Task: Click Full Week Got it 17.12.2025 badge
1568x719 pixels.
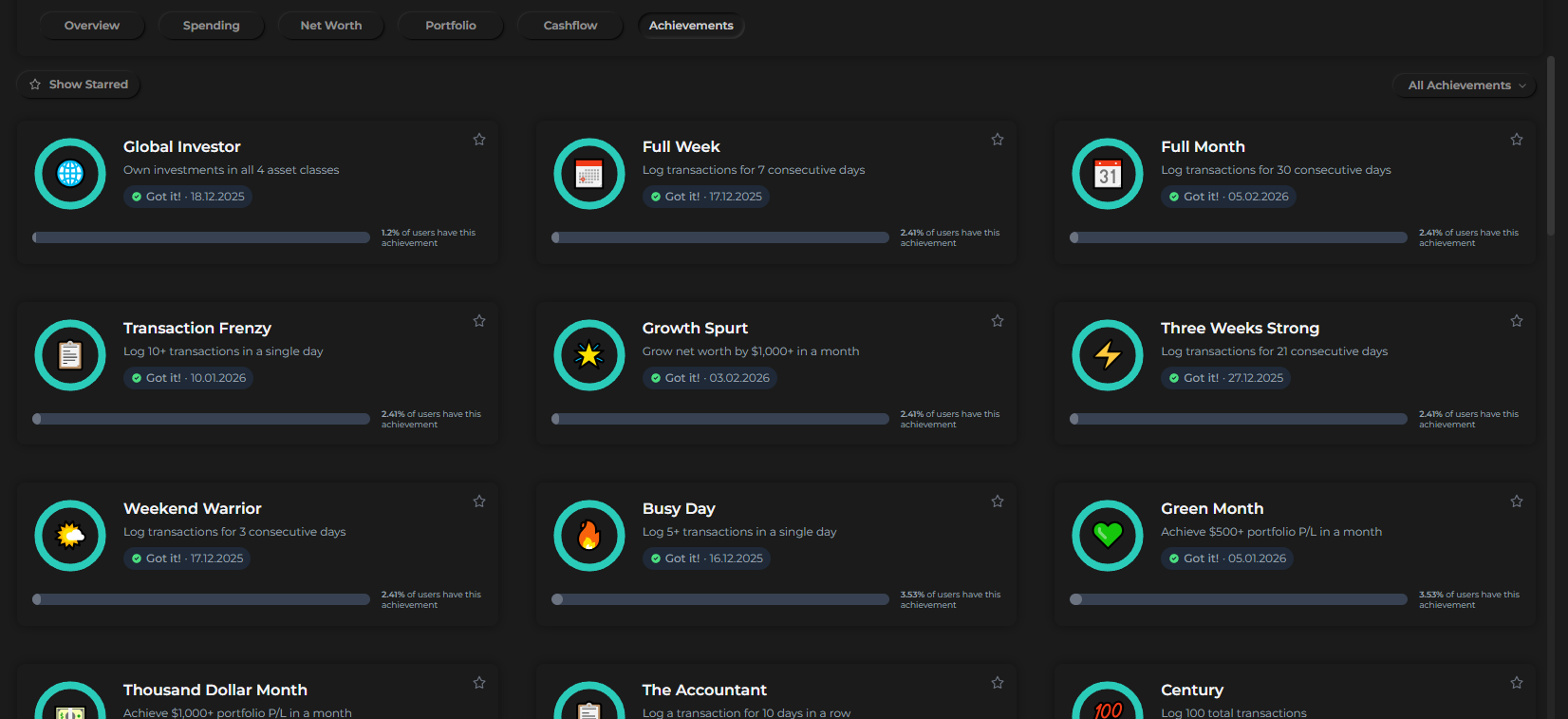Action: [706, 197]
